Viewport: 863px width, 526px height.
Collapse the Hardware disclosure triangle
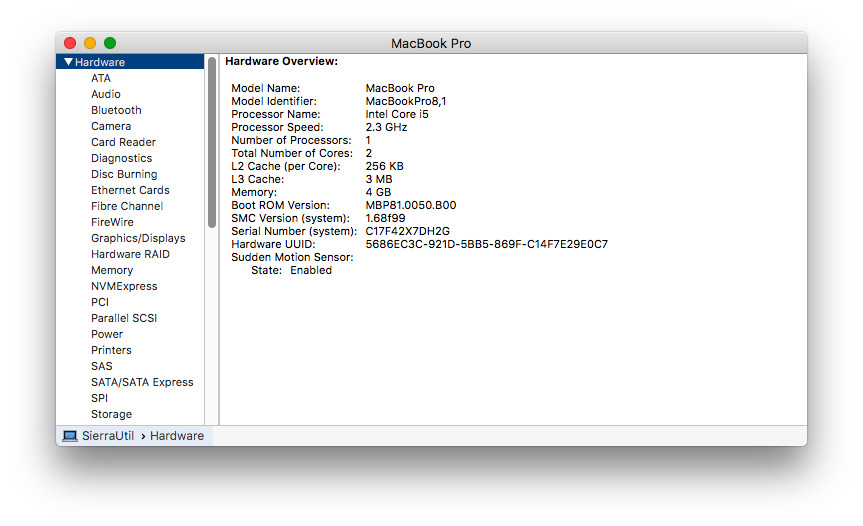tap(68, 62)
